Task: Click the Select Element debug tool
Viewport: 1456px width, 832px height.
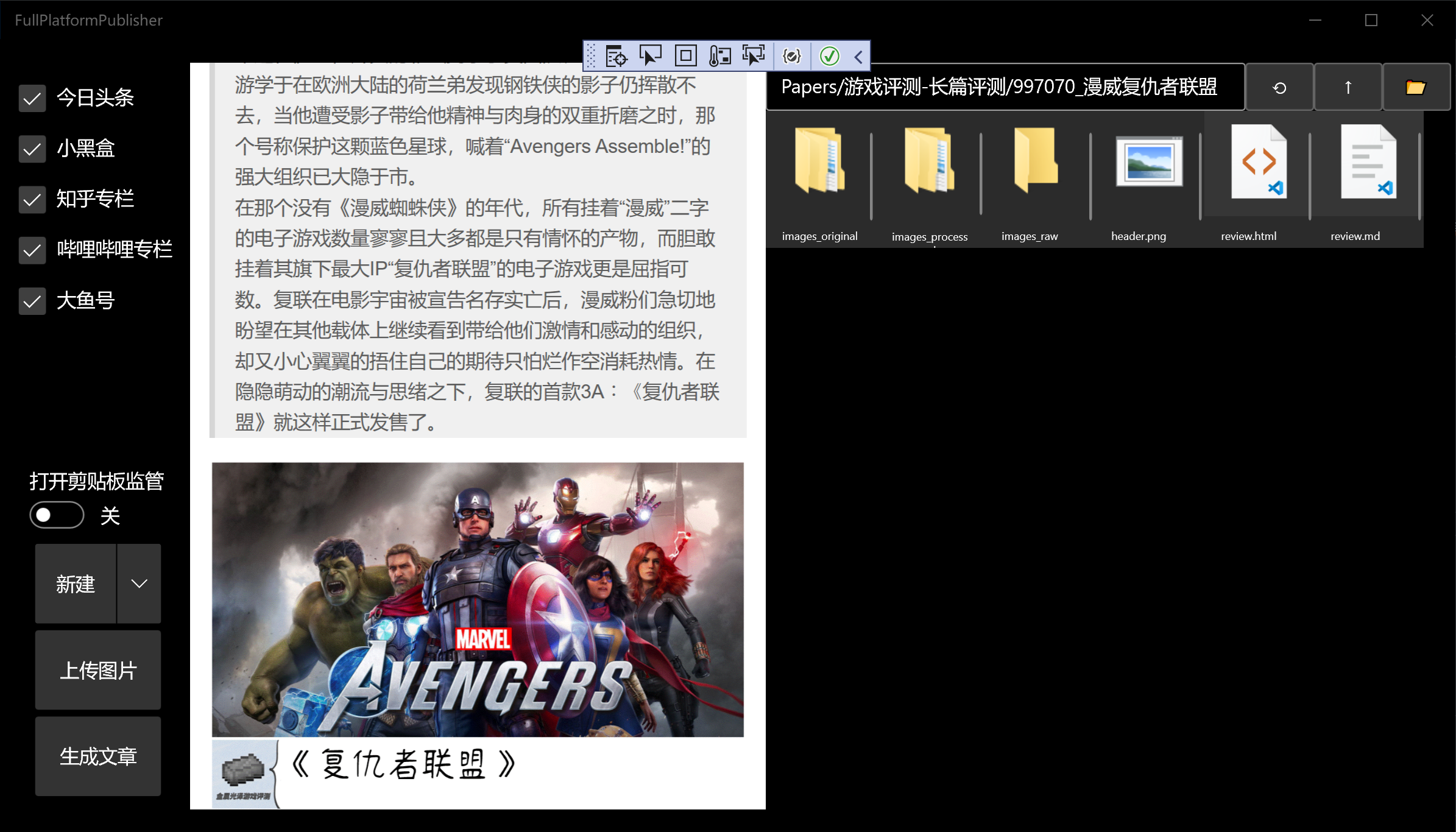Action: [x=650, y=57]
